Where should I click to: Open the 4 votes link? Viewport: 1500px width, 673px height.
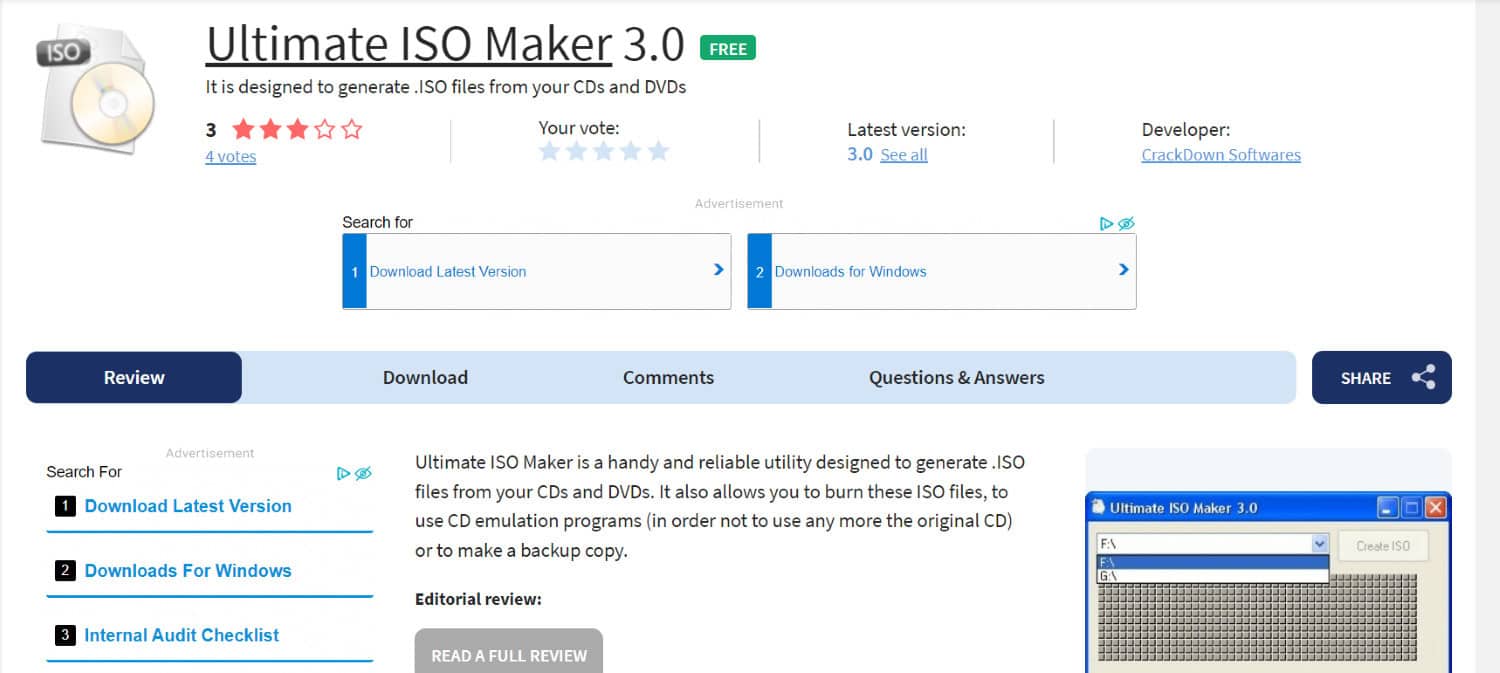point(231,157)
